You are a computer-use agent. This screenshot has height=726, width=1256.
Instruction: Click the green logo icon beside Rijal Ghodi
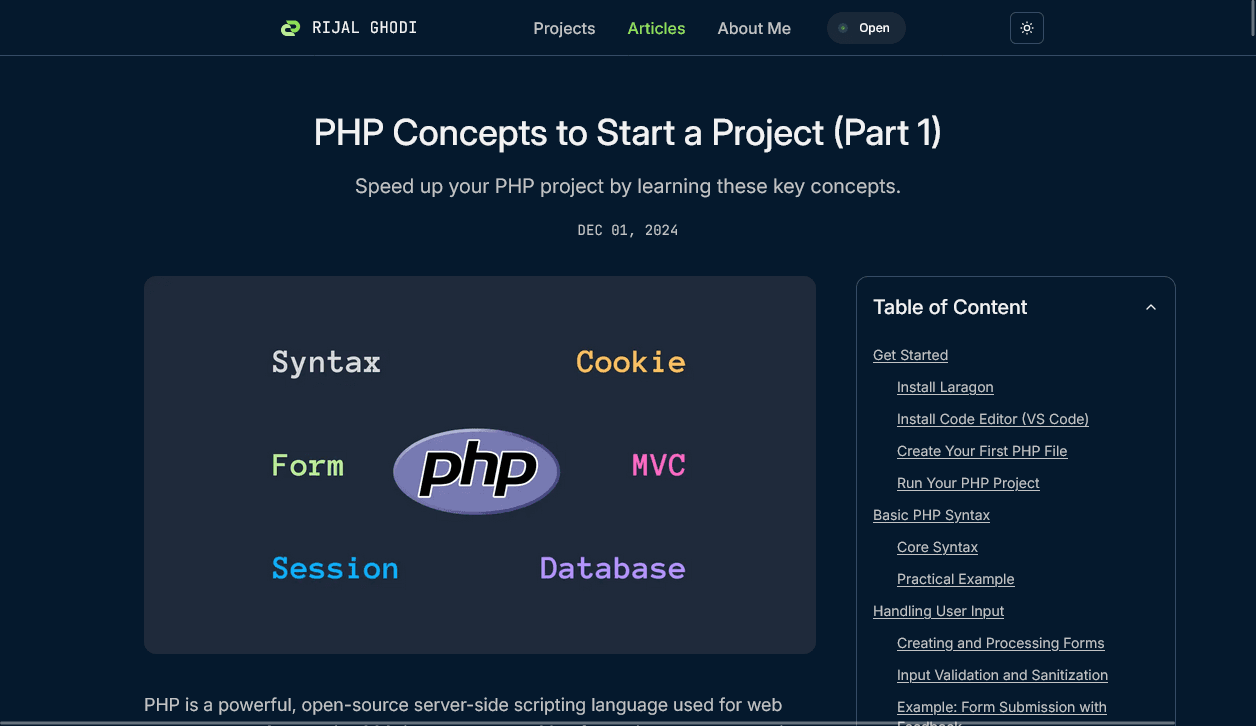pyautogui.click(x=290, y=28)
